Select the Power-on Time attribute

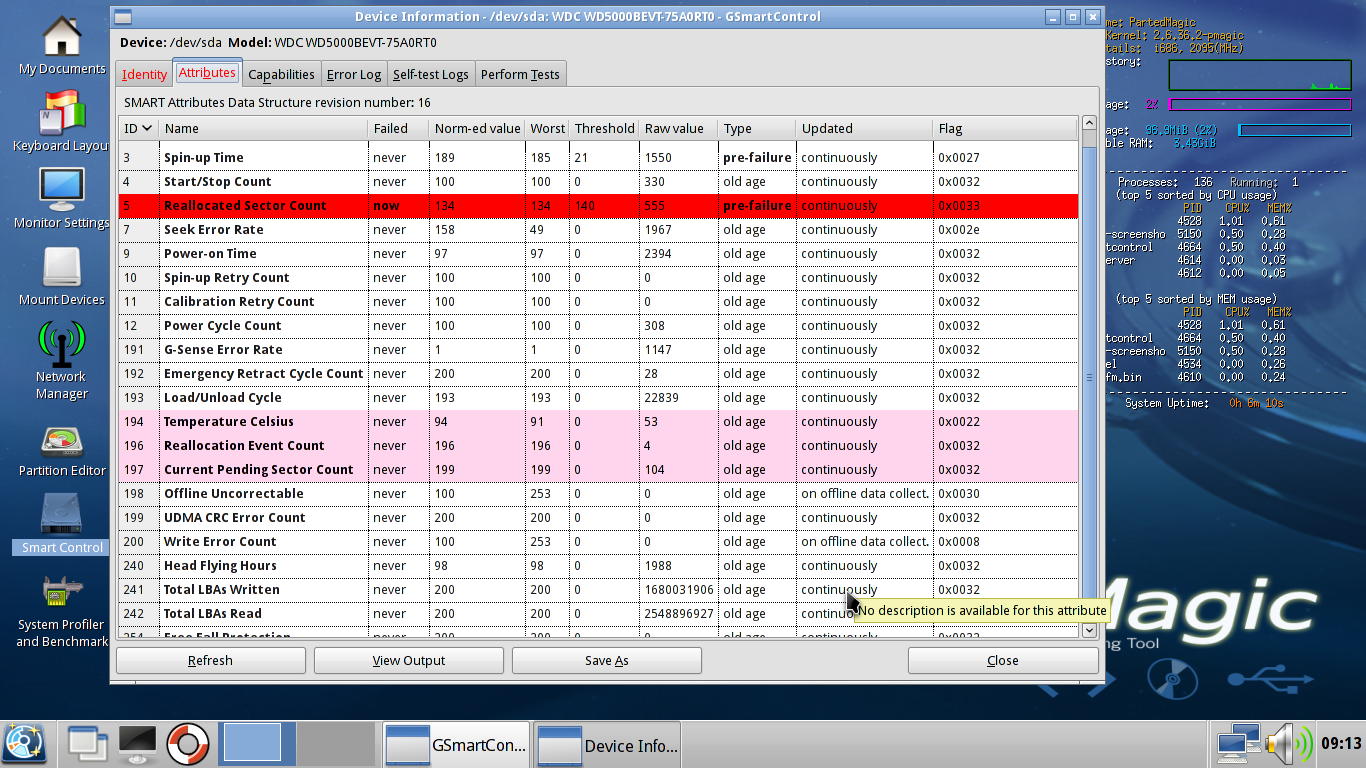click(x=598, y=253)
